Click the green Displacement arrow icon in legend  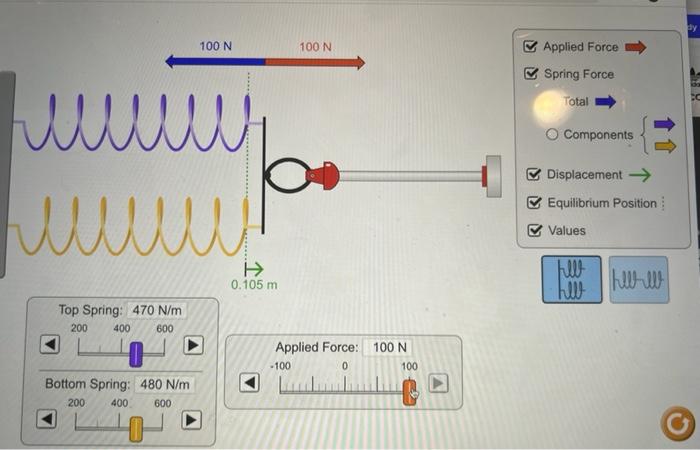[x=640, y=175]
